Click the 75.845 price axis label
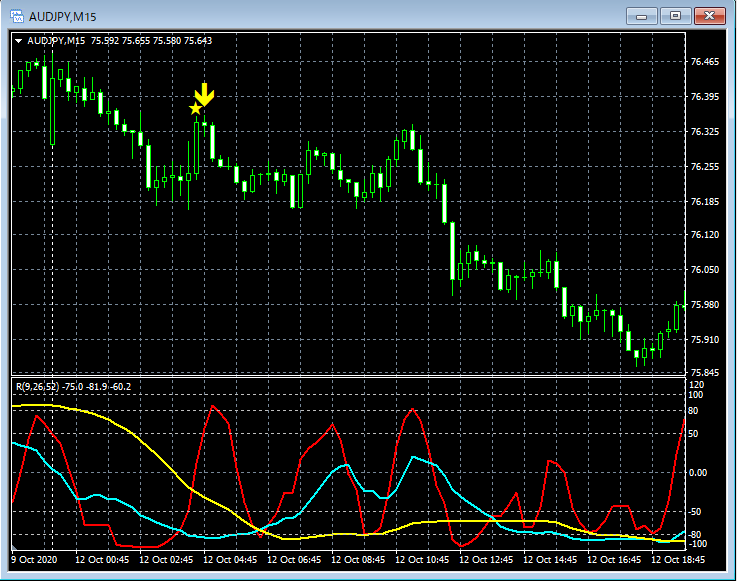The height and width of the screenshot is (581, 738). (705, 372)
